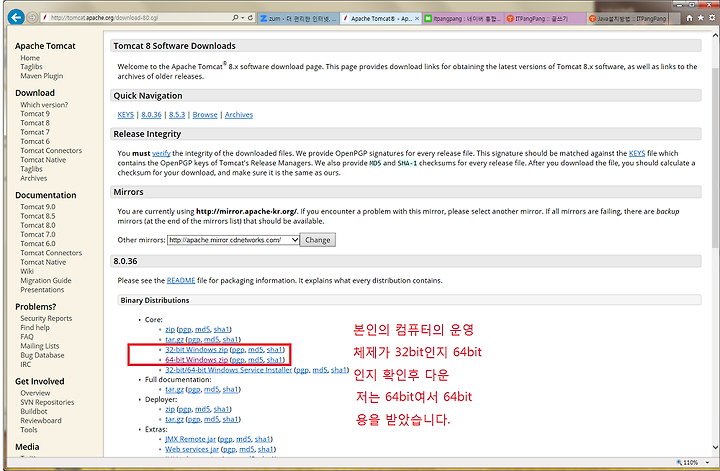Open browser tools with the gear icon

(712, 18)
